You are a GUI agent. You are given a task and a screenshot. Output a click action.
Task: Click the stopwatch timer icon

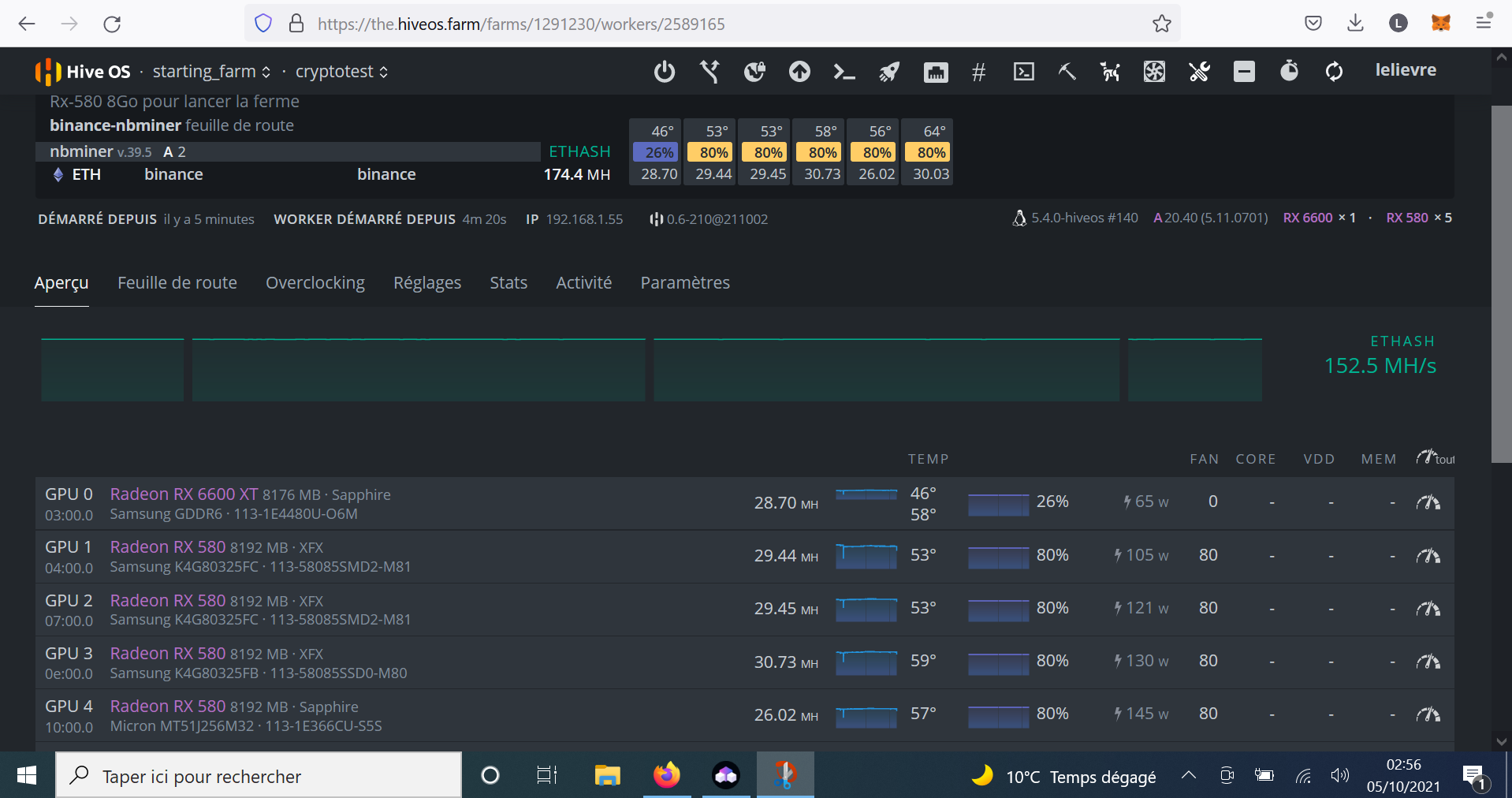point(1289,72)
